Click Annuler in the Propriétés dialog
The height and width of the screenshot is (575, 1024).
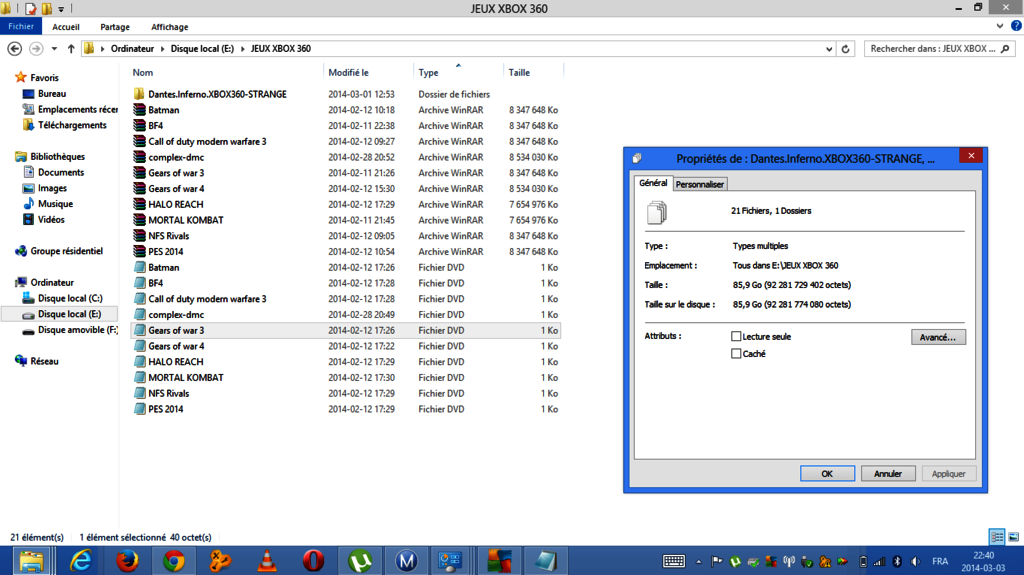(x=888, y=474)
